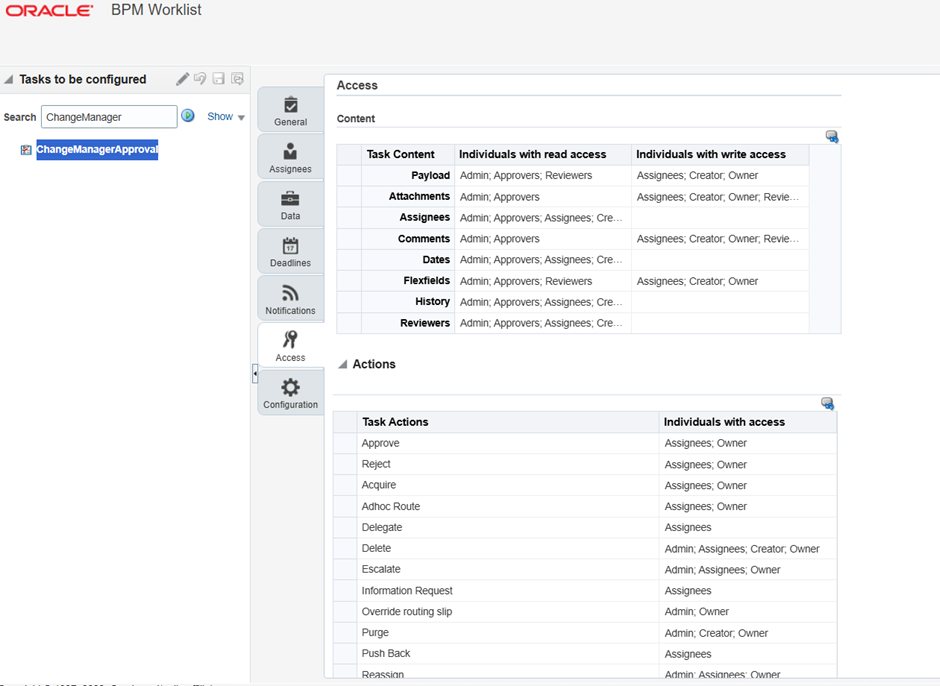
Task: Open the Actions table detach icon
Action: pyautogui.click(x=827, y=404)
